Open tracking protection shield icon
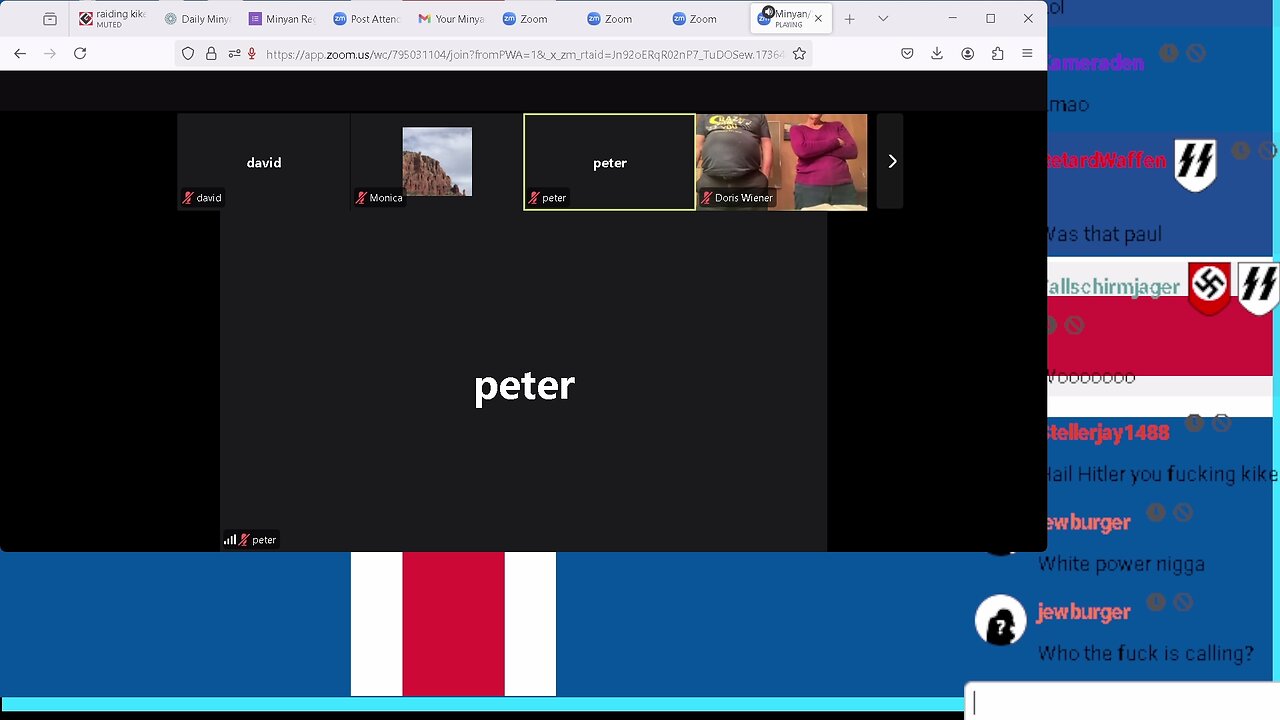 [188, 54]
